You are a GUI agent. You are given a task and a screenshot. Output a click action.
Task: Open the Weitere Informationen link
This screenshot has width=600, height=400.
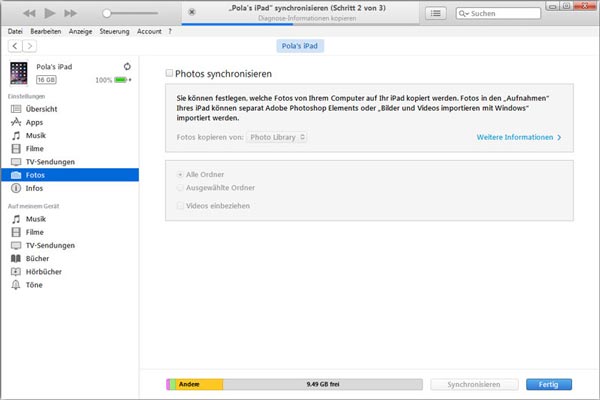[519, 137]
